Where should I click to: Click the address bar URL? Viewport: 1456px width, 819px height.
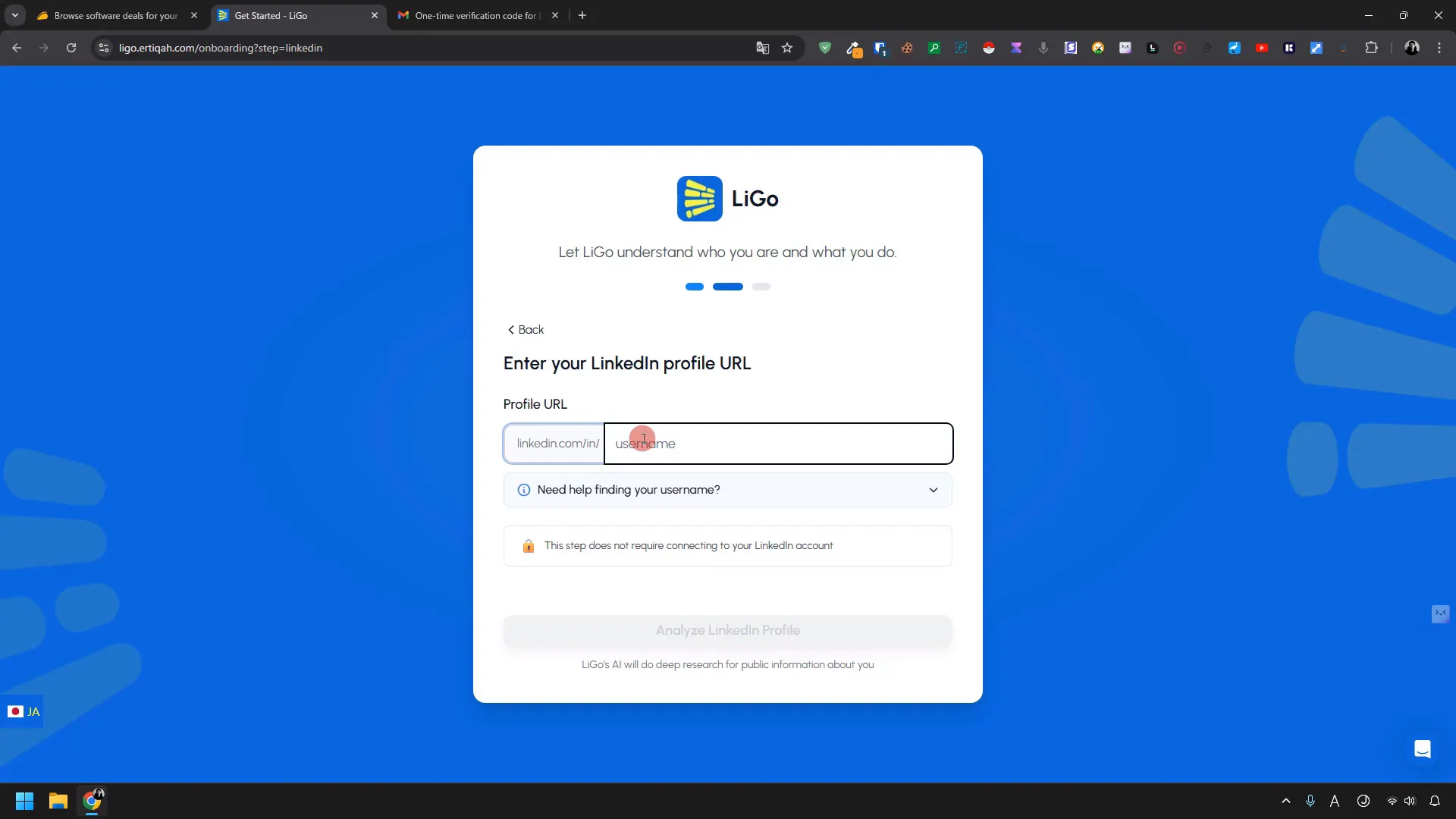[221, 48]
